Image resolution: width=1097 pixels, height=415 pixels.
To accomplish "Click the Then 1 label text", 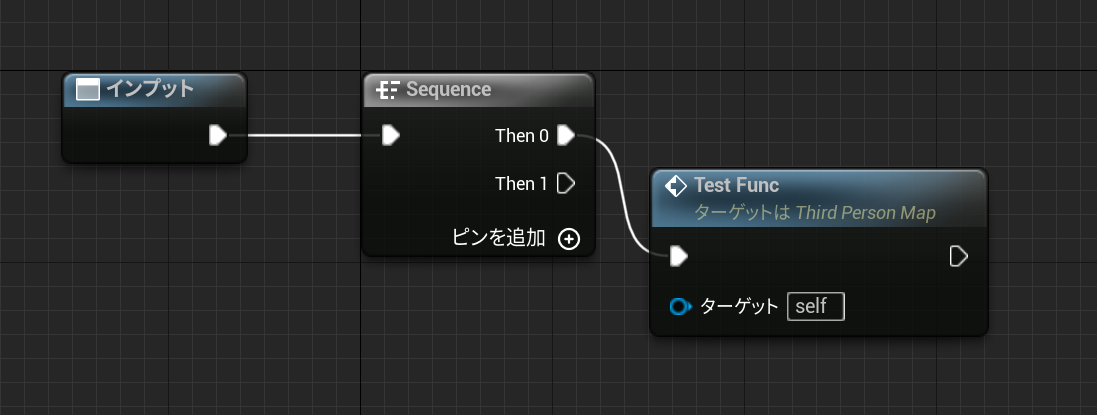I will [x=521, y=184].
